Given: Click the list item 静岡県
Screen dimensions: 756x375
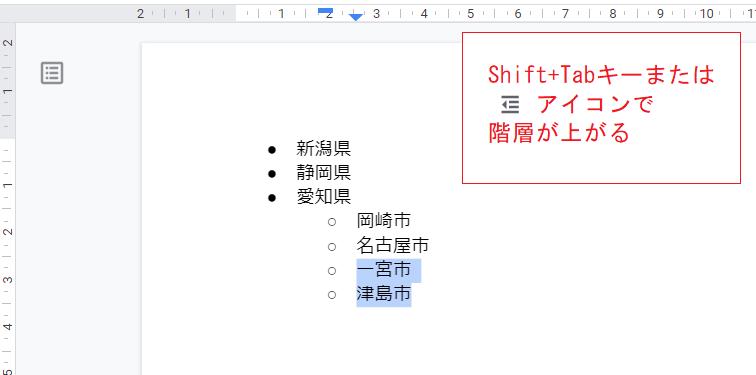Looking at the screenshot, I should click(324, 173).
